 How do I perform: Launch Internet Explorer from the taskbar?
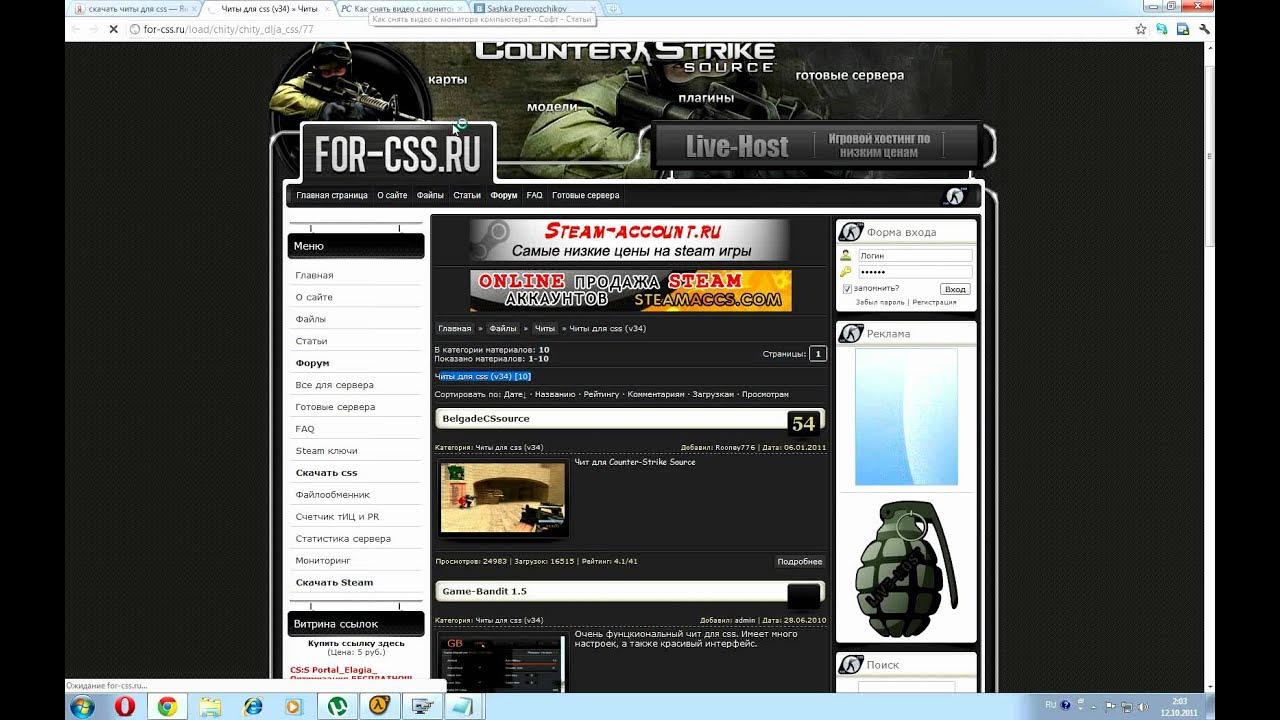click(253, 706)
